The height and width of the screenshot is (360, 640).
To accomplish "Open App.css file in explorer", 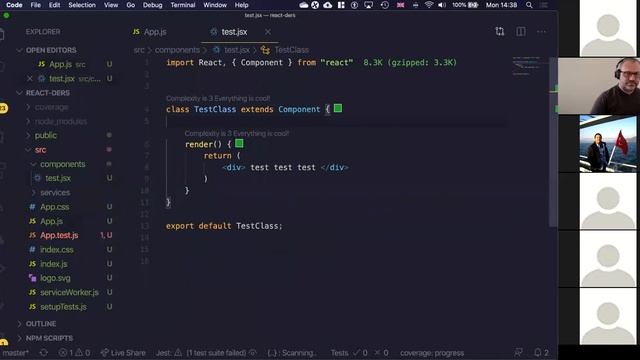I will (x=54, y=207).
